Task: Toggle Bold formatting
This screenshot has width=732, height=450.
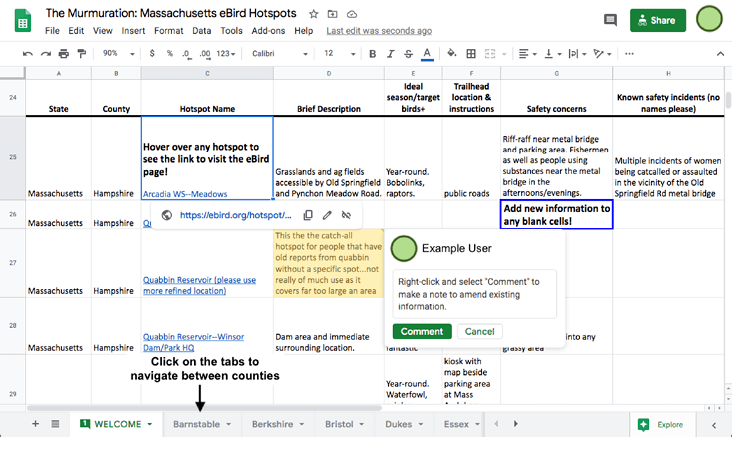Action: [372, 54]
